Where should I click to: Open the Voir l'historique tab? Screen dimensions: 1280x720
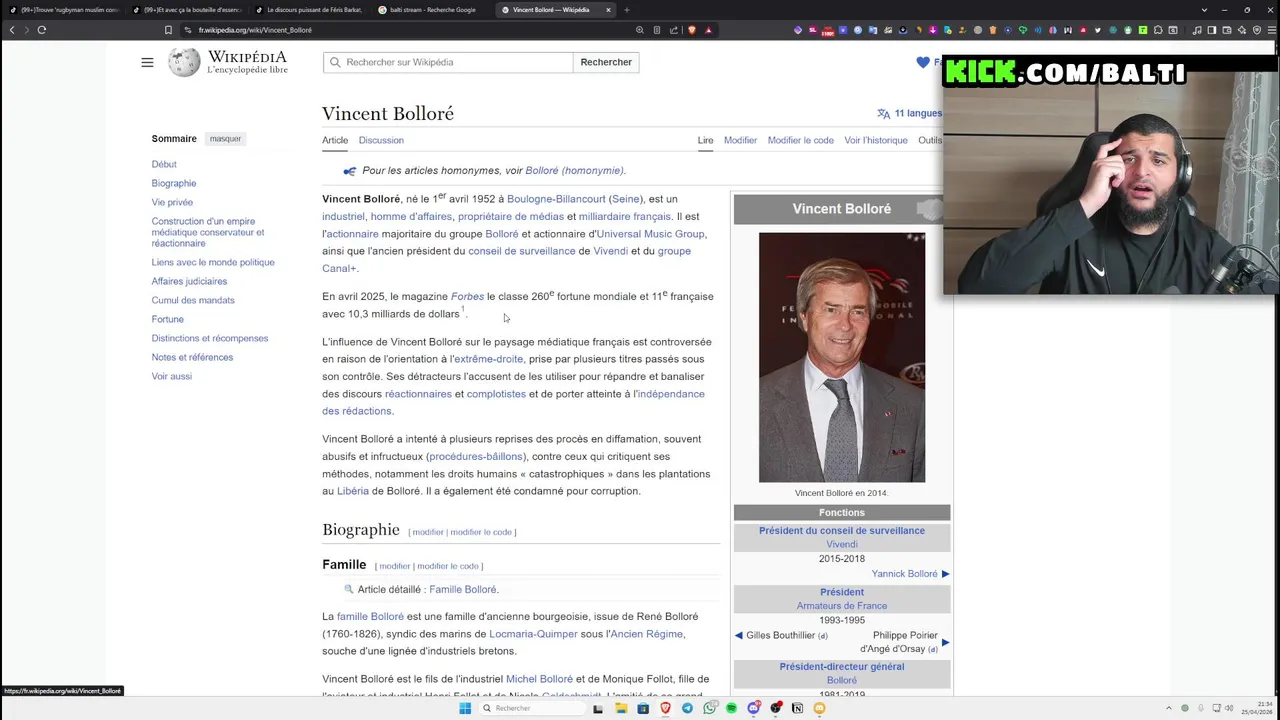click(x=876, y=140)
